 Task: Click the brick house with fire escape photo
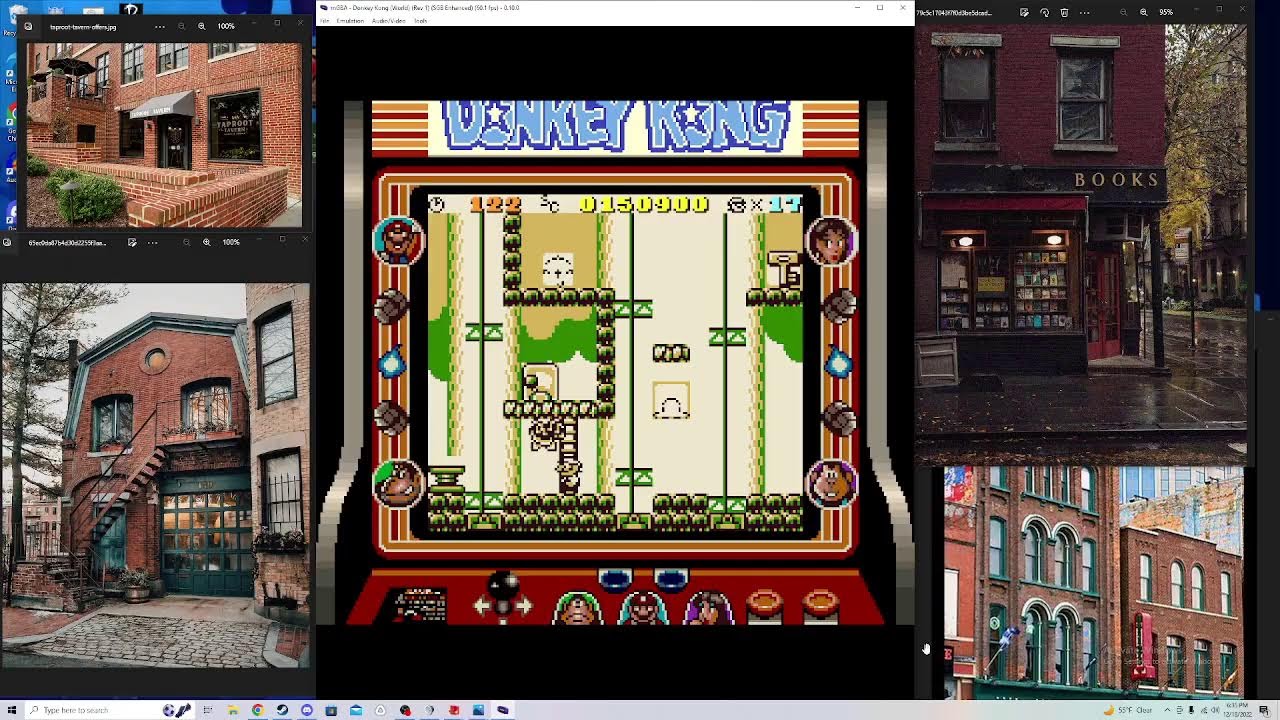[155, 475]
